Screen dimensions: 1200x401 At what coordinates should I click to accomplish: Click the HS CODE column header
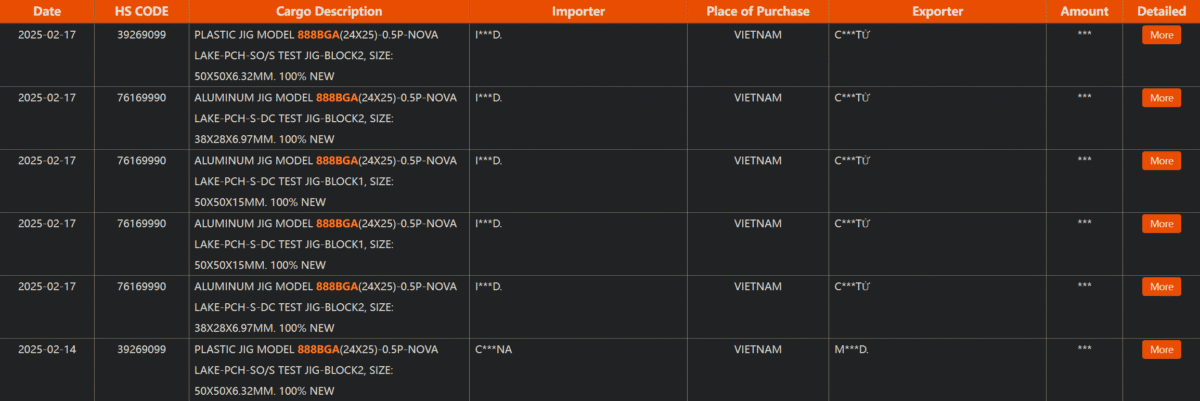coord(141,12)
